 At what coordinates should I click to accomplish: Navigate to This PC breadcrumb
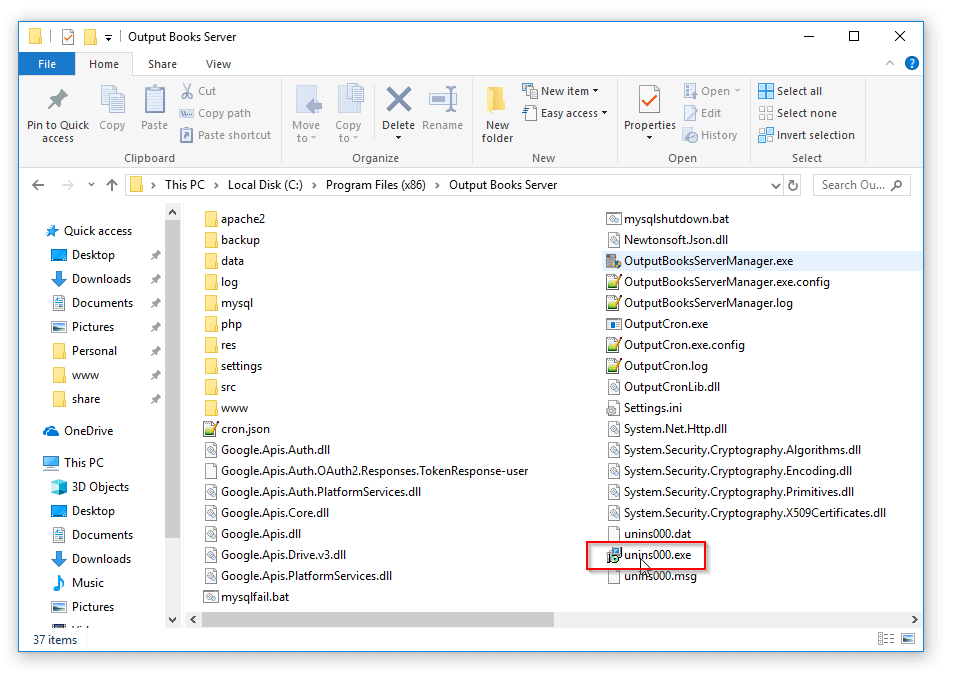pyautogui.click(x=185, y=185)
